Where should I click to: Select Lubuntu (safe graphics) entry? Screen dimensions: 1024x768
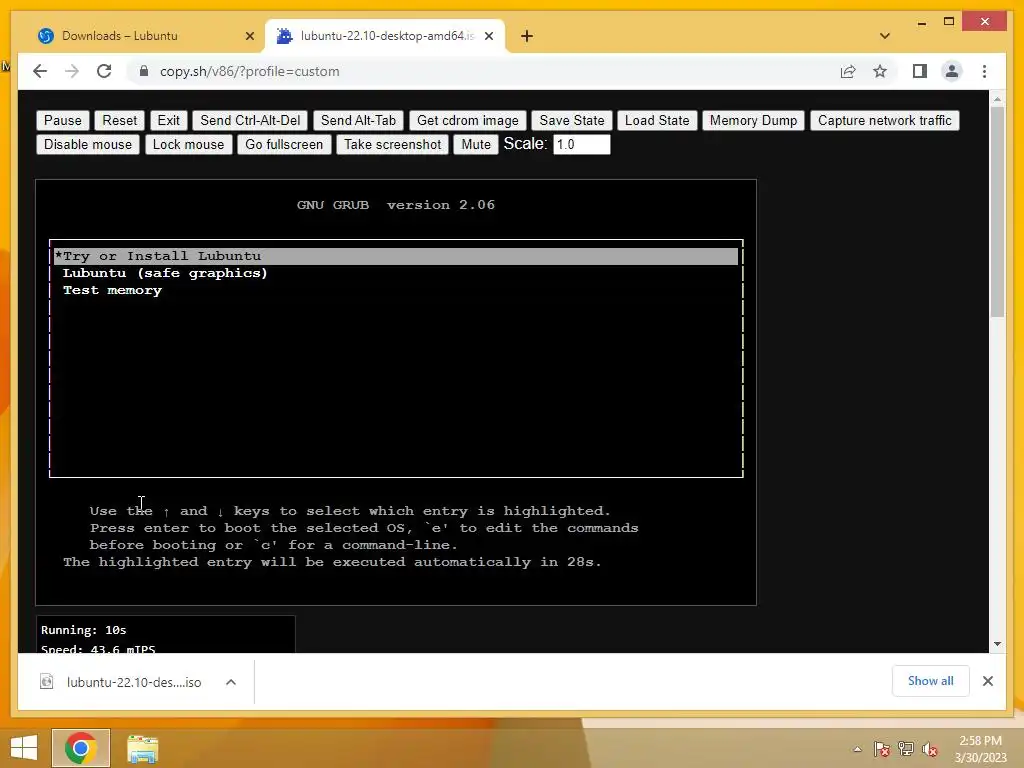[x=165, y=273]
